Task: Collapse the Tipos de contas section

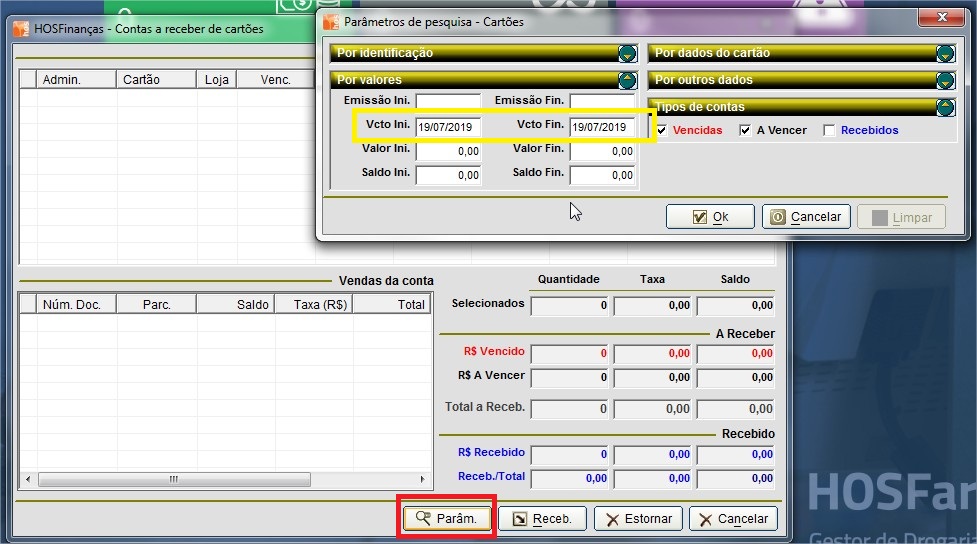Action: [945, 107]
